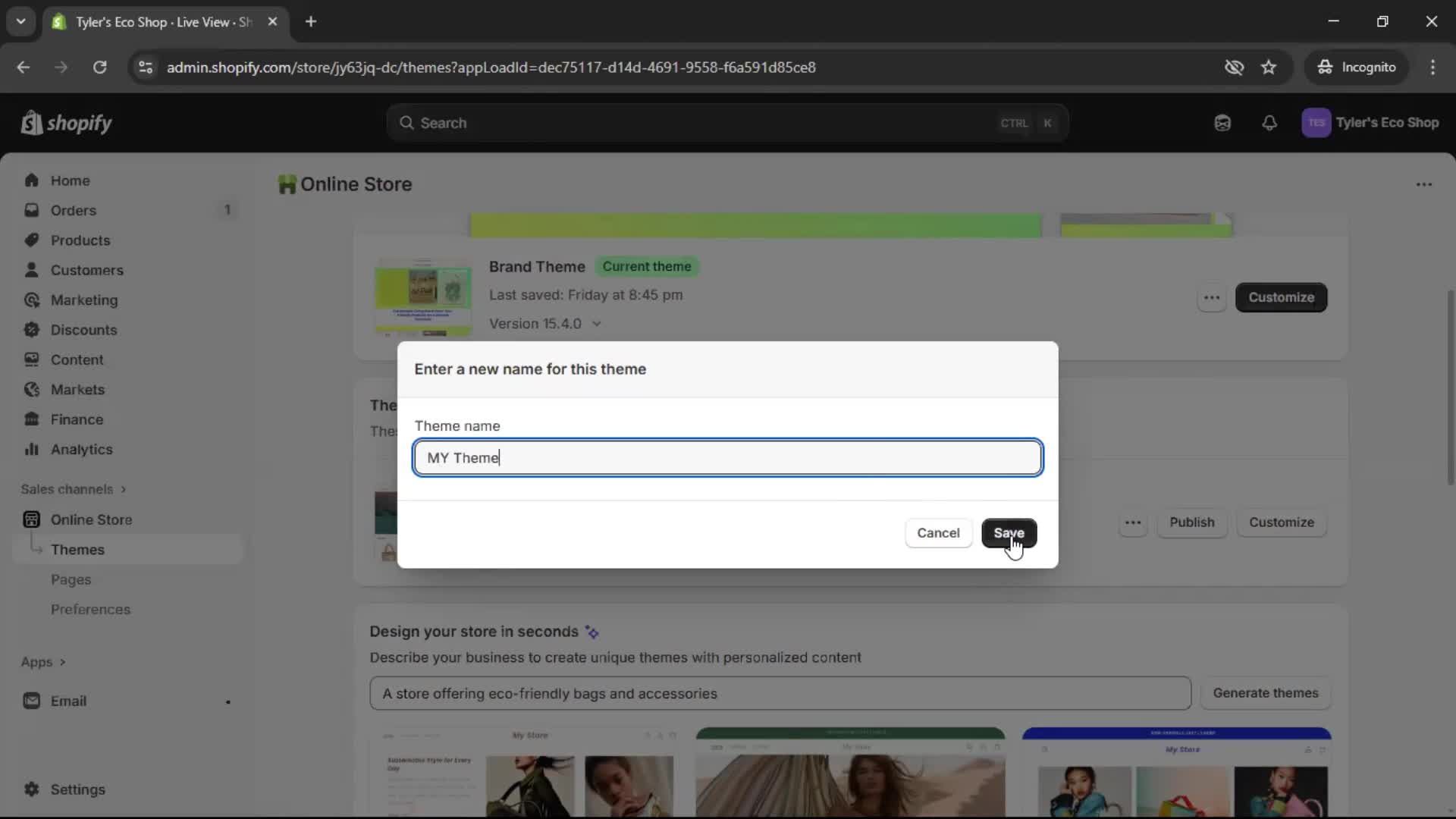This screenshot has width=1456, height=819.
Task: Open Settings from the bottom sidebar
Action: 77,789
